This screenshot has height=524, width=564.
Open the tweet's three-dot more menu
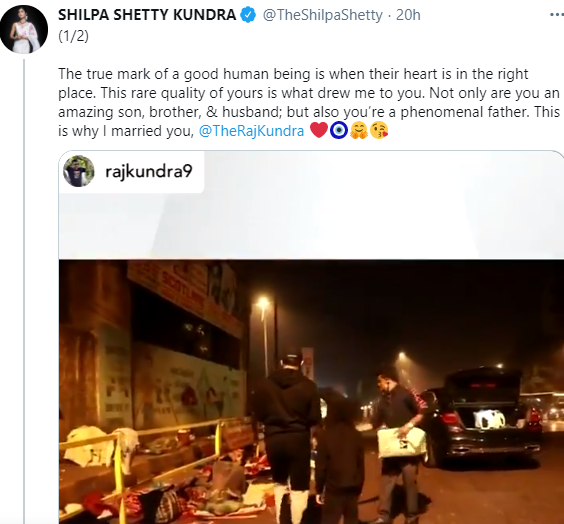[556, 15]
